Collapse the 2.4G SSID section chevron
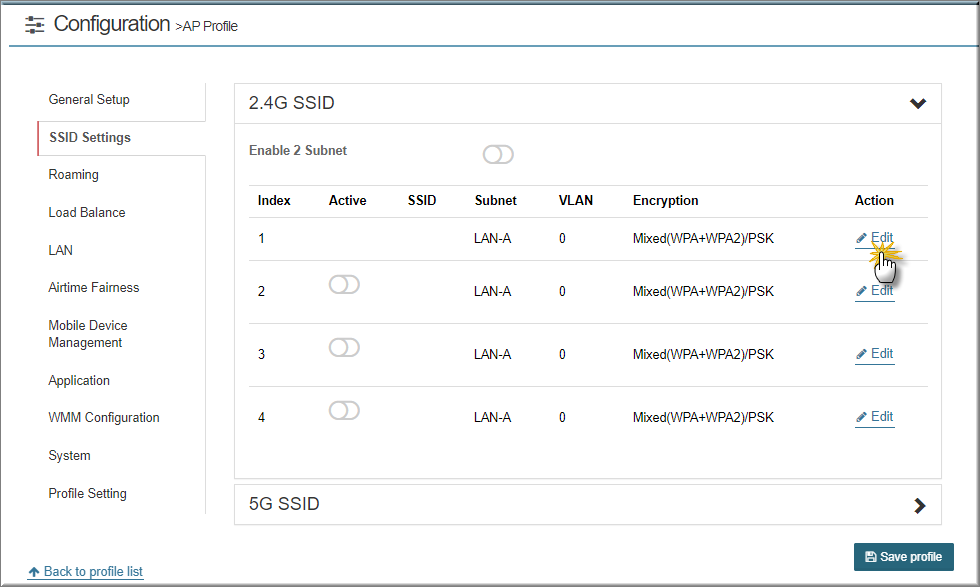Viewport: 980px width, 587px height. point(918,103)
